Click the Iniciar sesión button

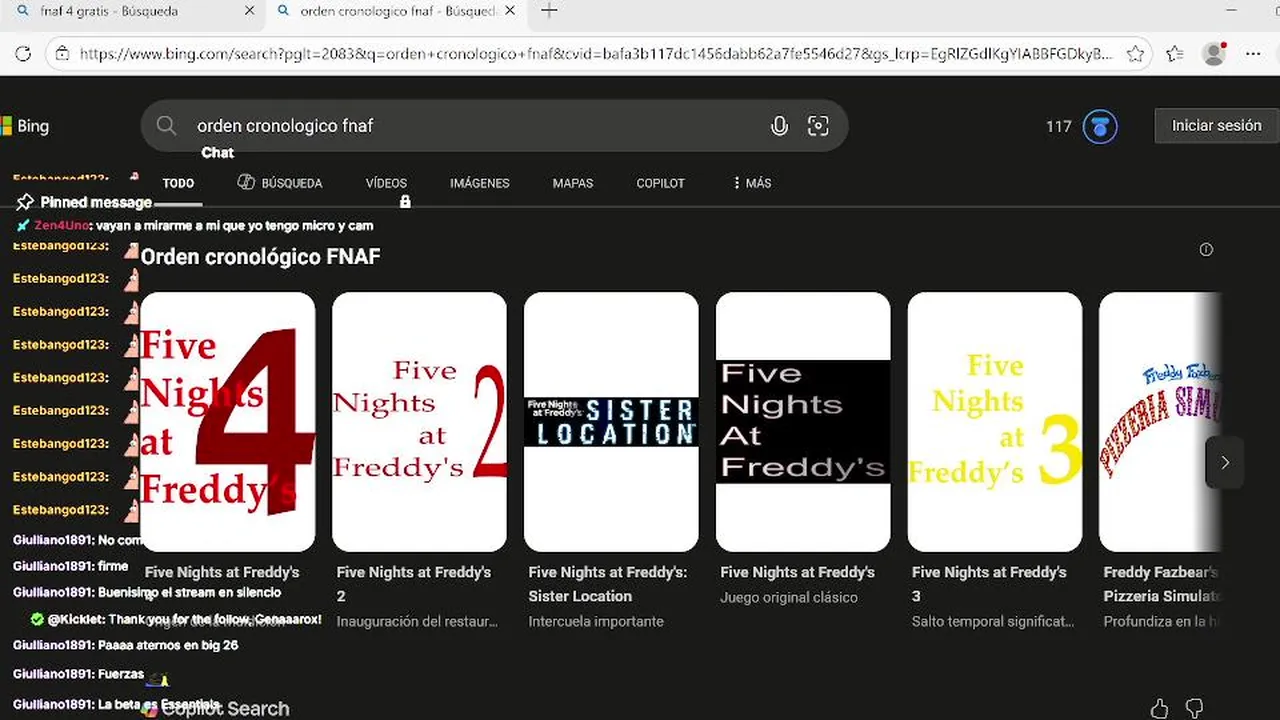[x=1216, y=126]
